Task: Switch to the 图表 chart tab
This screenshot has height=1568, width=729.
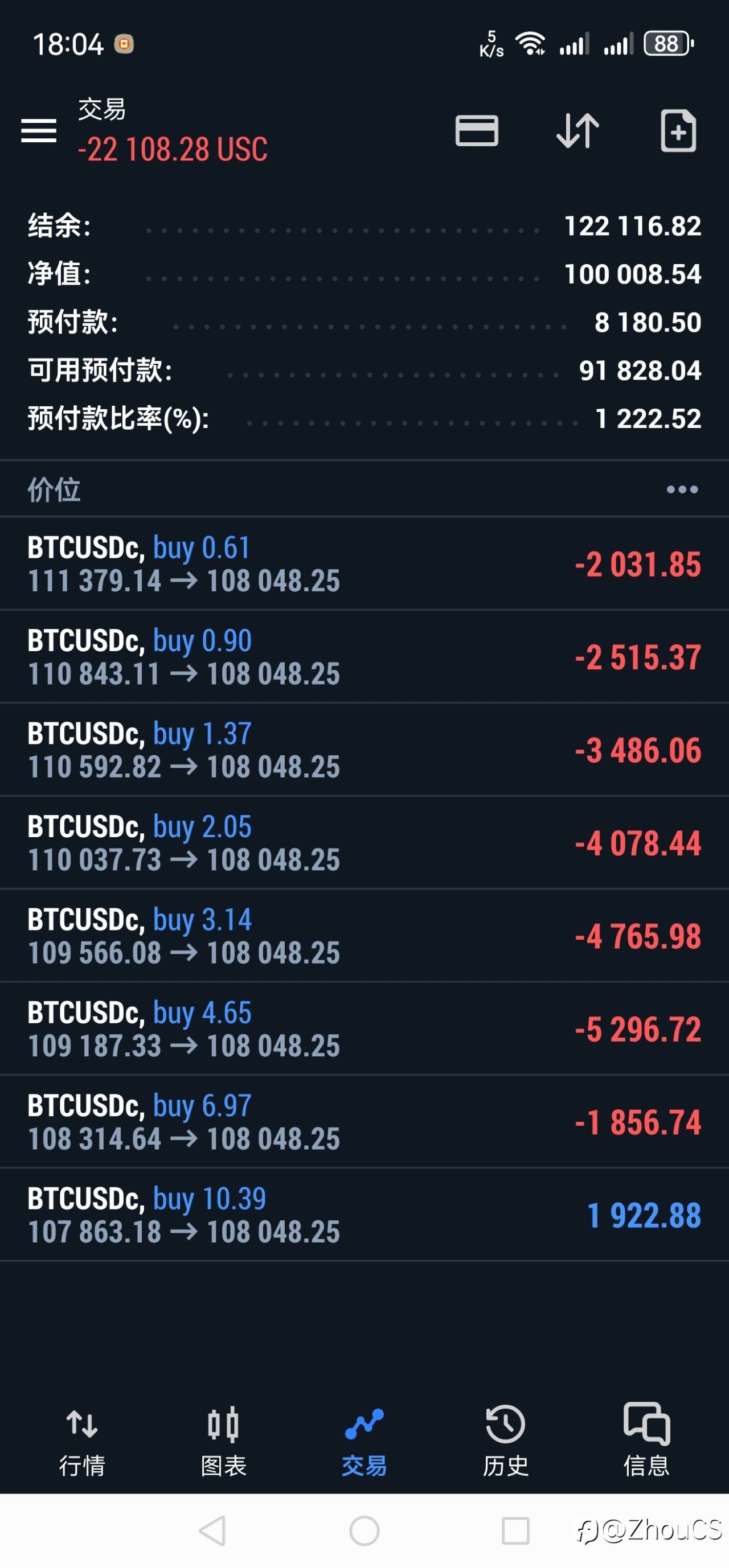Action: pyautogui.click(x=223, y=1440)
